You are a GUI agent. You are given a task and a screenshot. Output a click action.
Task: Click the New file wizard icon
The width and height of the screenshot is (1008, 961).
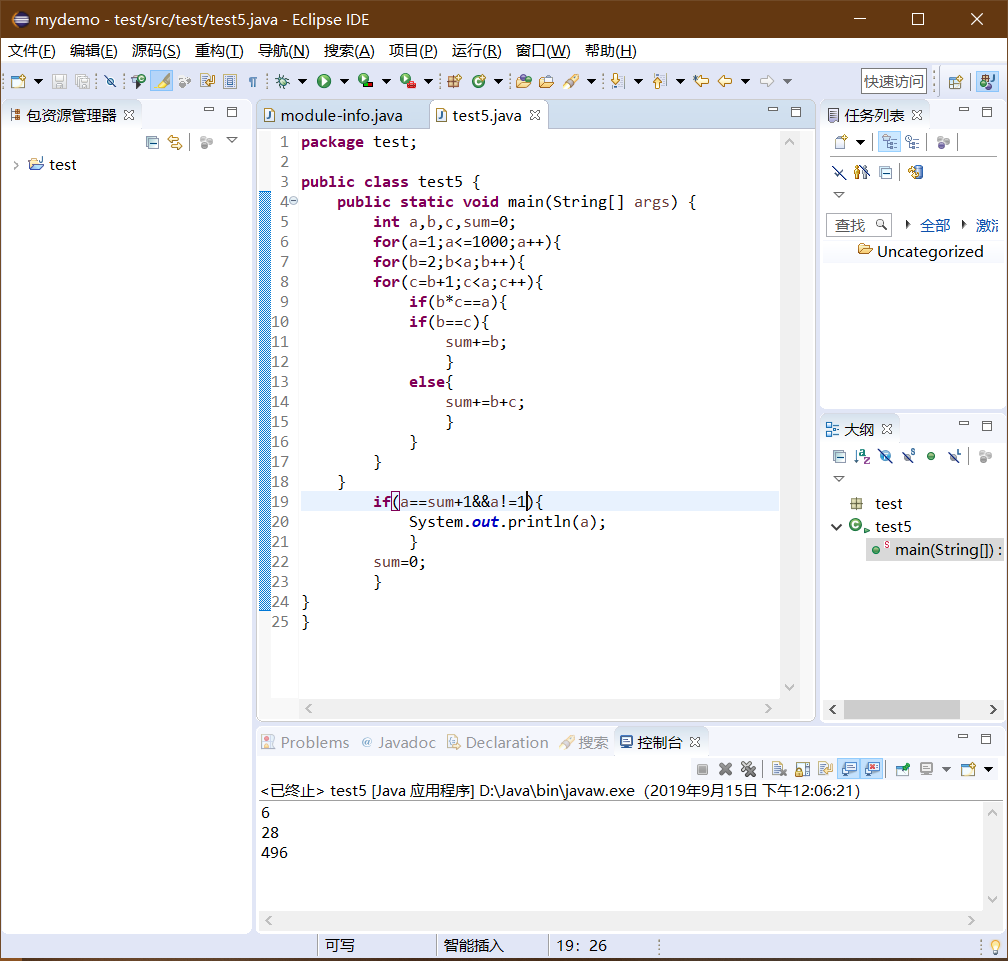(x=18, y=81)
